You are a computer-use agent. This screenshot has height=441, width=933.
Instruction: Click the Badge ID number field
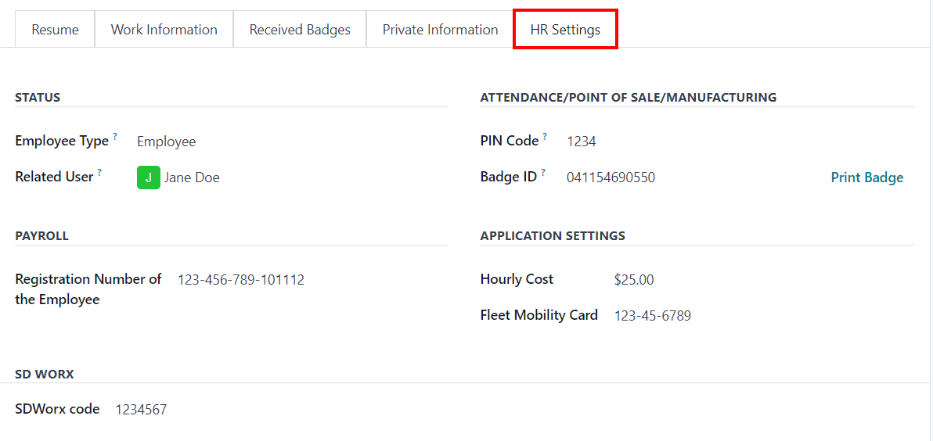[611, 178]
